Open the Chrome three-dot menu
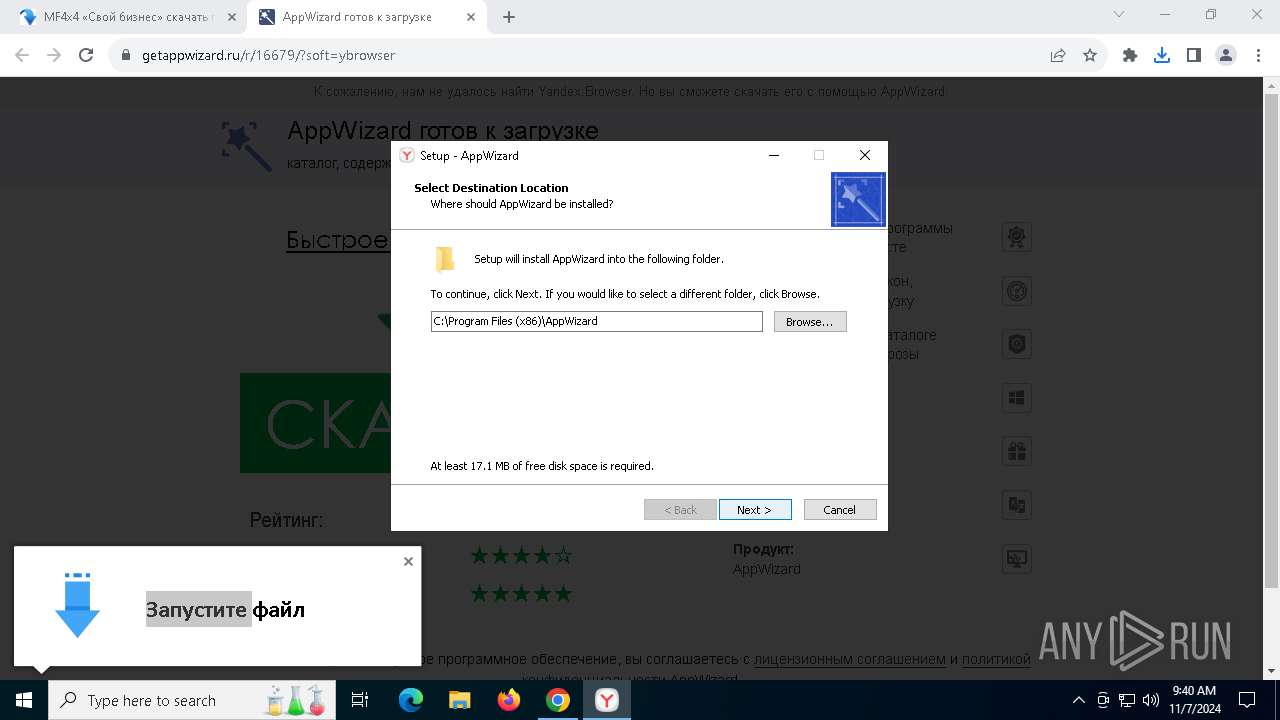 pyautogui.click(x=1258, y=55)
